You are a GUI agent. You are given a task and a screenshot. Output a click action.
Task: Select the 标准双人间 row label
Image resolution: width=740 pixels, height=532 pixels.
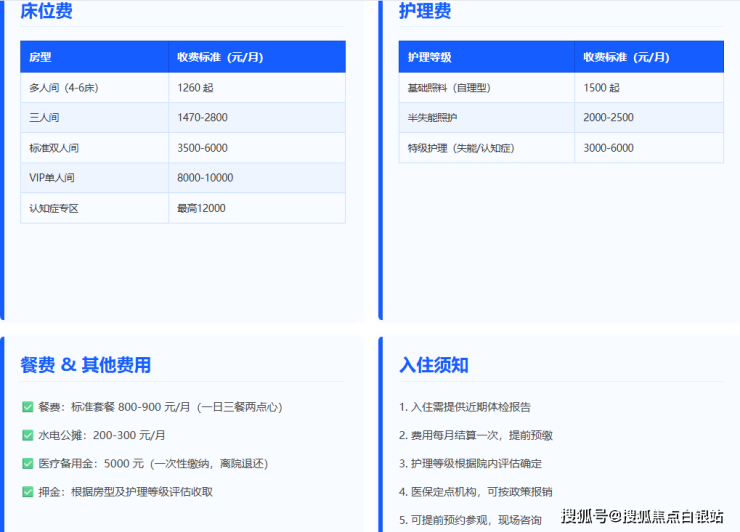pyautogui.click(x=94, y=148)
